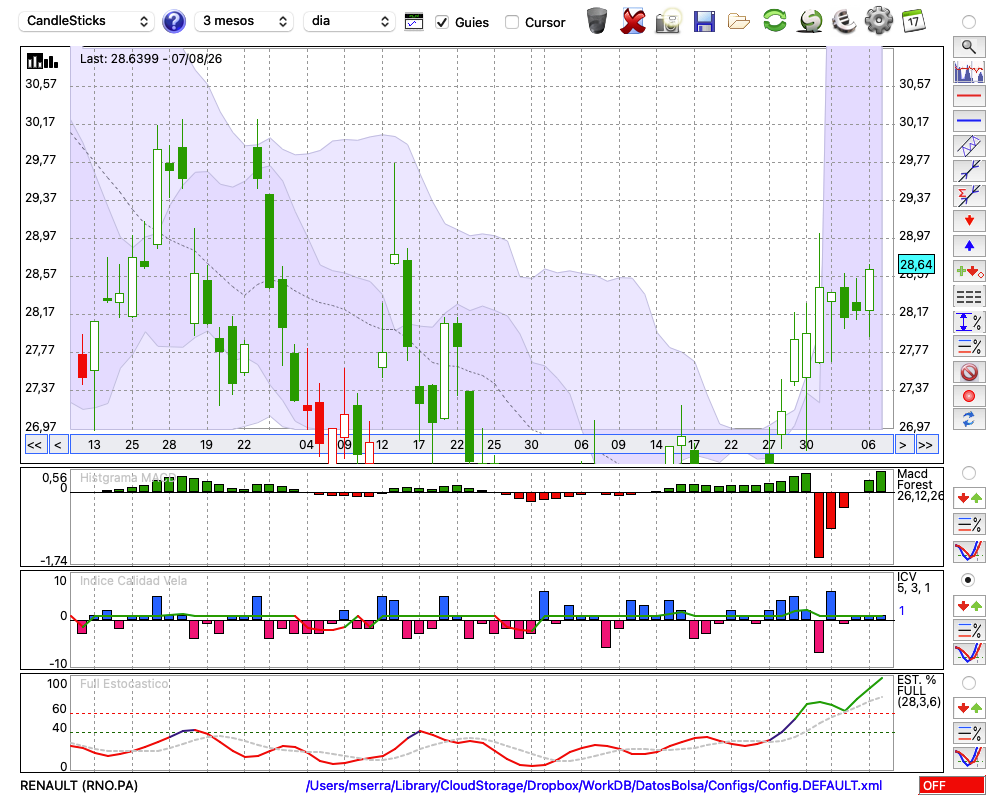Click the green refresh arrows icon
The width and height of the screenshot is (1000, 800).
(775, 21)
